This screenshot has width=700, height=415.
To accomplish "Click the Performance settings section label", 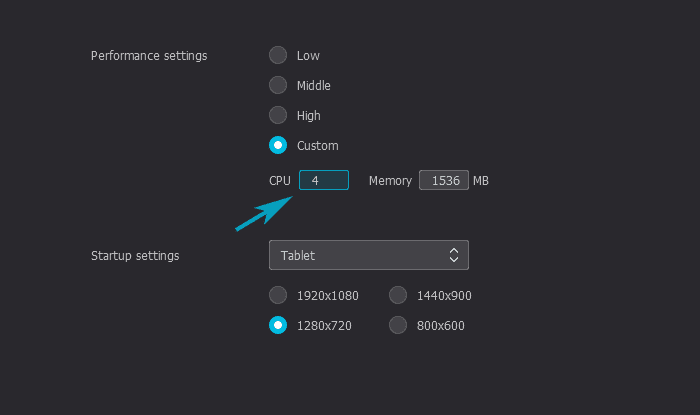I will pyautogui.click(x=149, y=56).
